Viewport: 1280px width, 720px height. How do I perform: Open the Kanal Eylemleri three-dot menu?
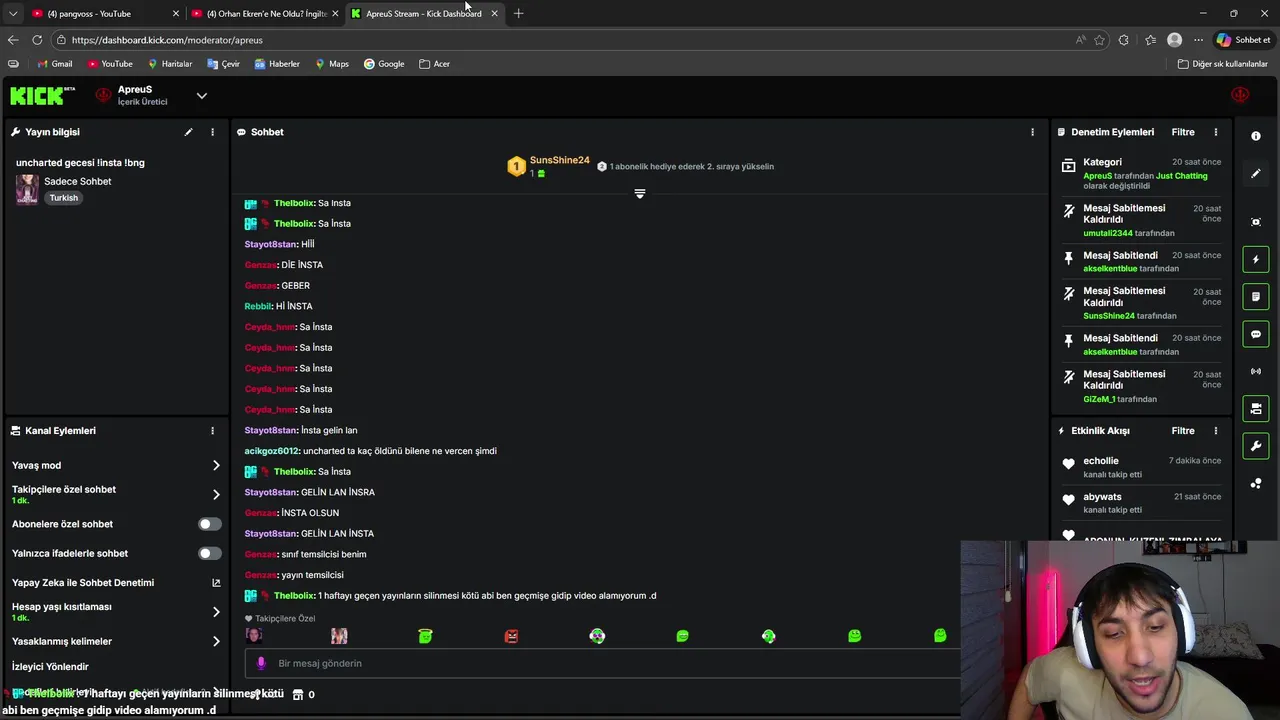212,431
